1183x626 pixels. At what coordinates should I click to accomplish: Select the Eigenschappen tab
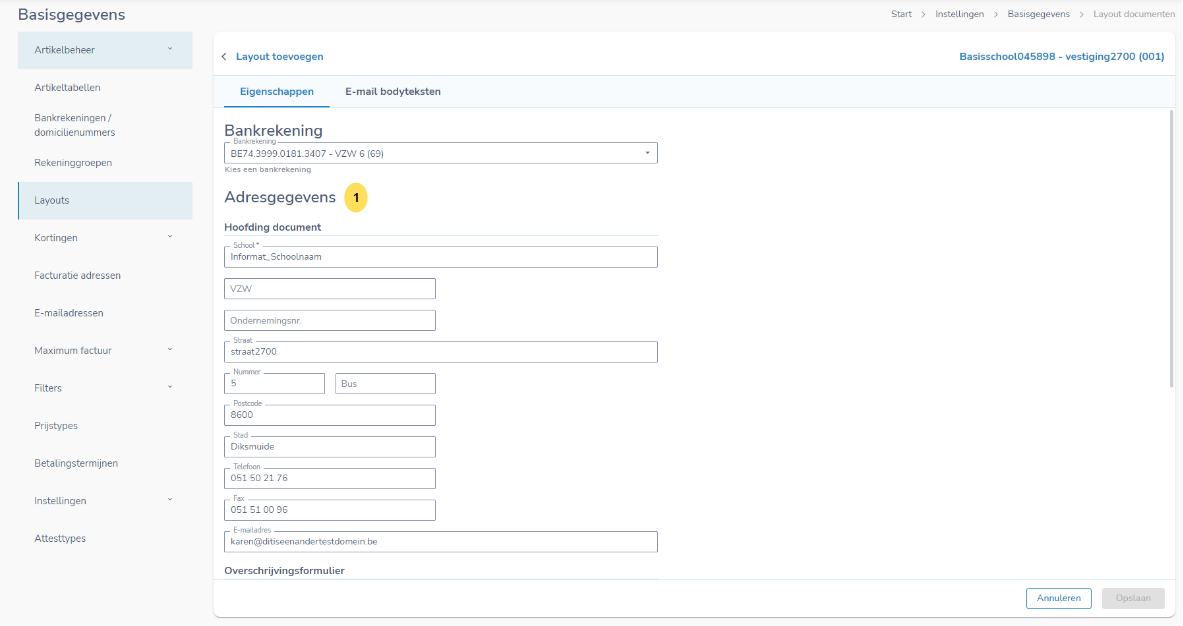277,92
